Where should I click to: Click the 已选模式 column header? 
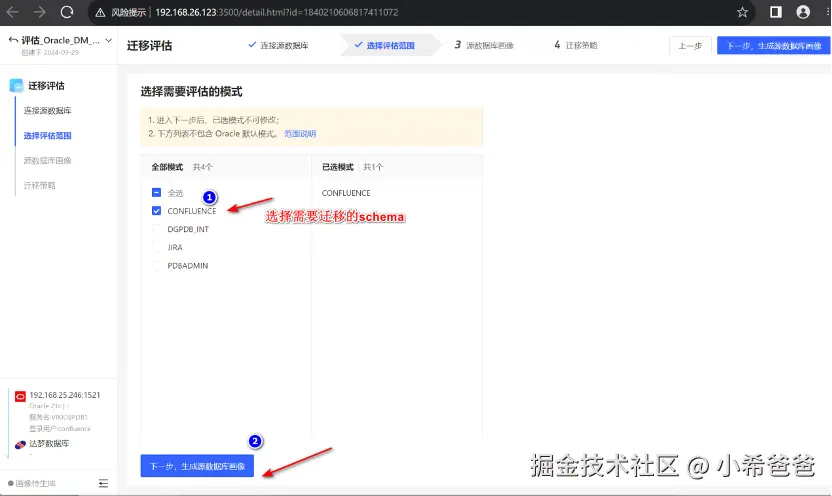pyautogui.click(x=337, y=167)
